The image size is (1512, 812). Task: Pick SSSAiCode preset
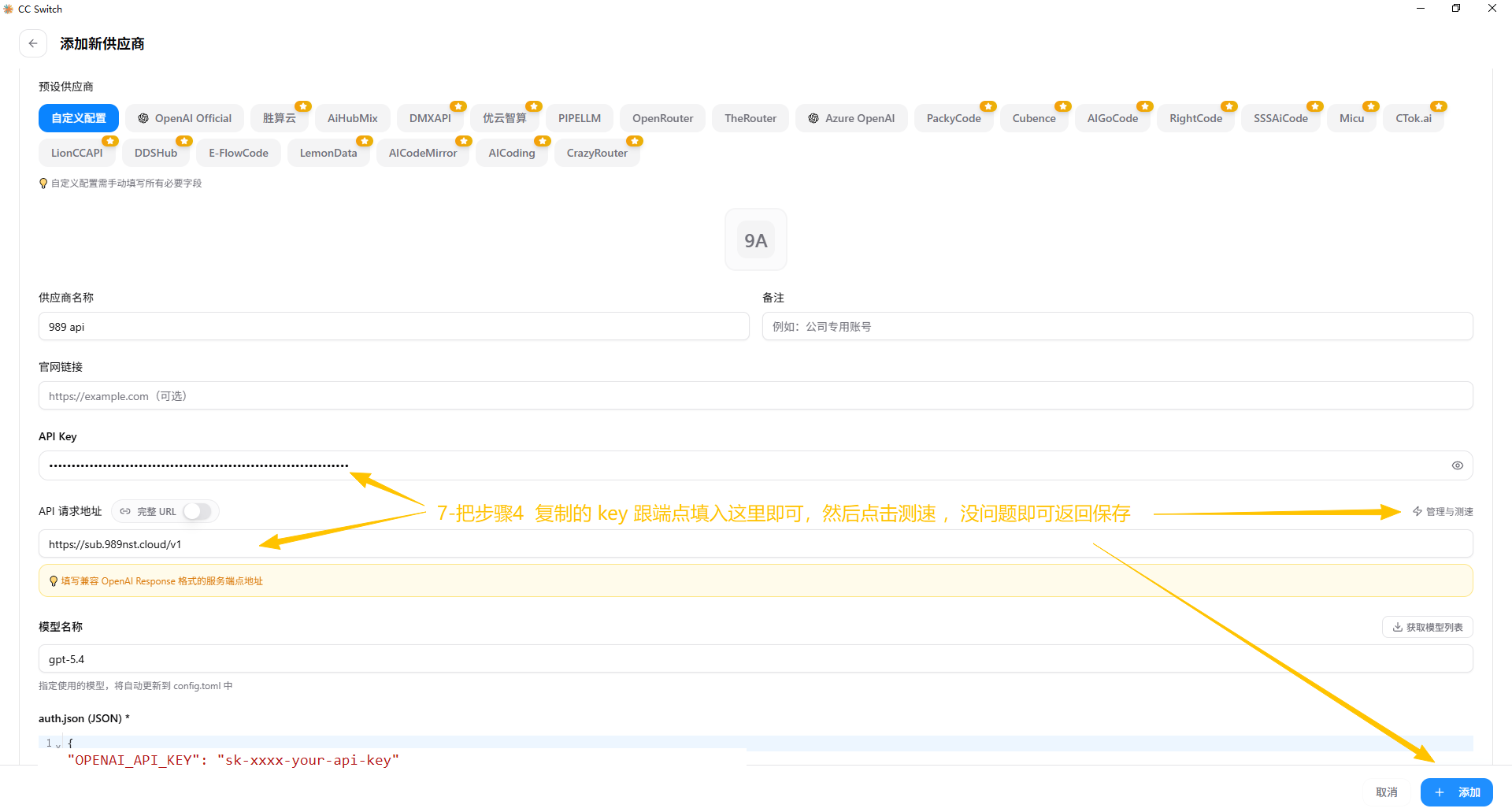(x=1280, y=118)
